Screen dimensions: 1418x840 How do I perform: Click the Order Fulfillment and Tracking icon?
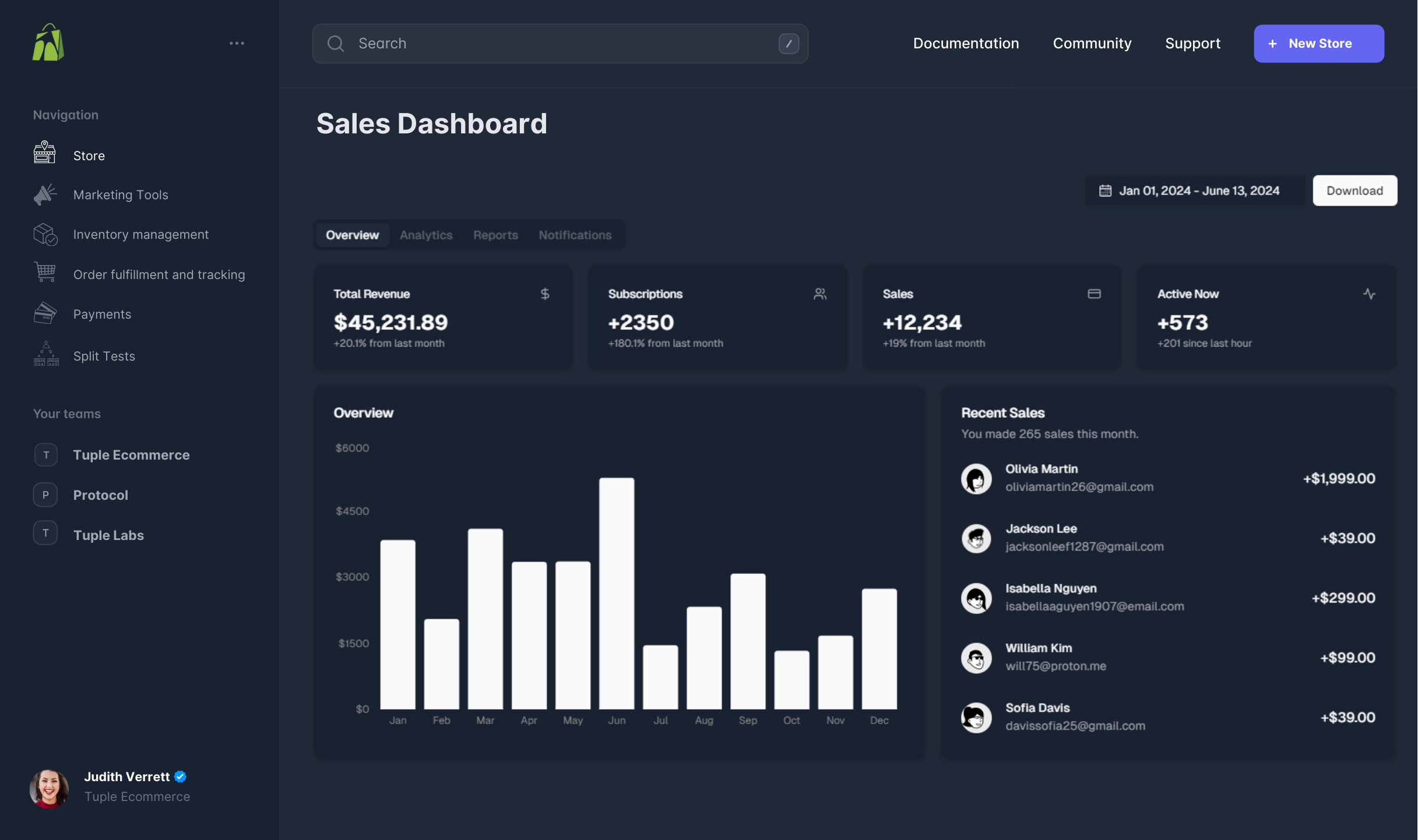coord(45,274)
